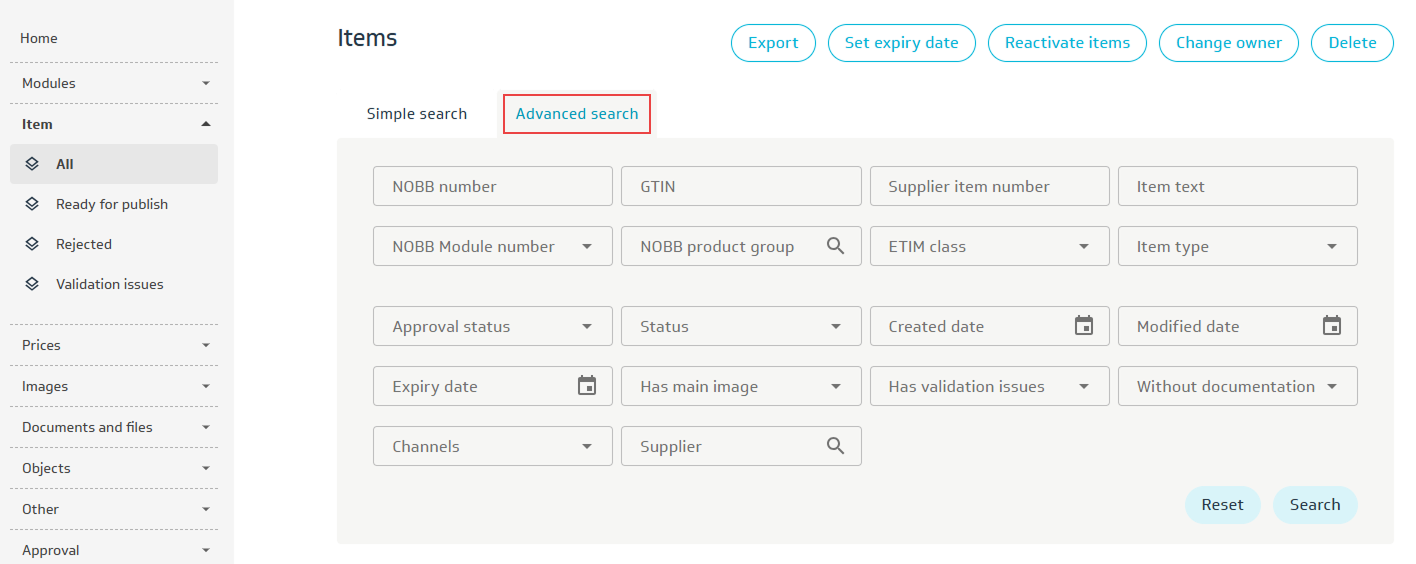The height and width of the screenshot is (564, 1416).
Task: Expand the ETIM class dropdown
Action: (989, 246)
